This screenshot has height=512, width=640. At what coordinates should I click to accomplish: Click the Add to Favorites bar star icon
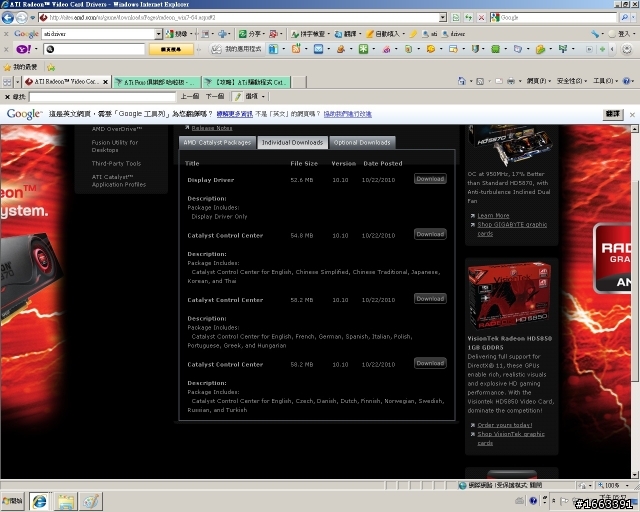(51, 67)
